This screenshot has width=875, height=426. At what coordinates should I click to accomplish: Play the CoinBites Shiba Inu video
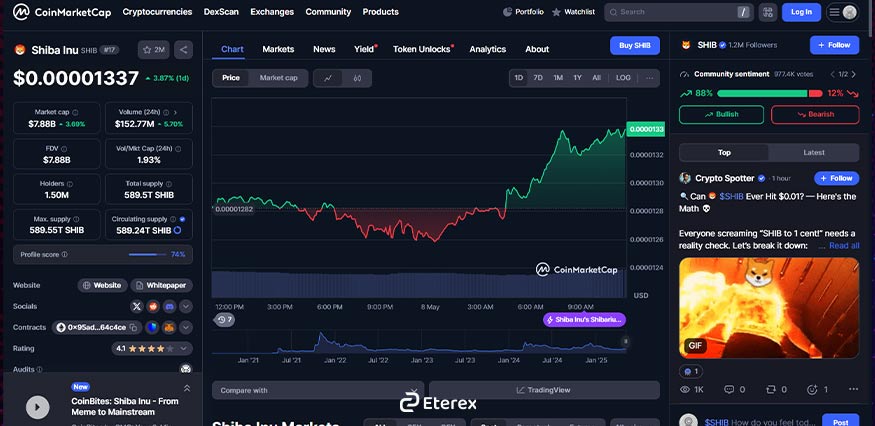point(37,407)
